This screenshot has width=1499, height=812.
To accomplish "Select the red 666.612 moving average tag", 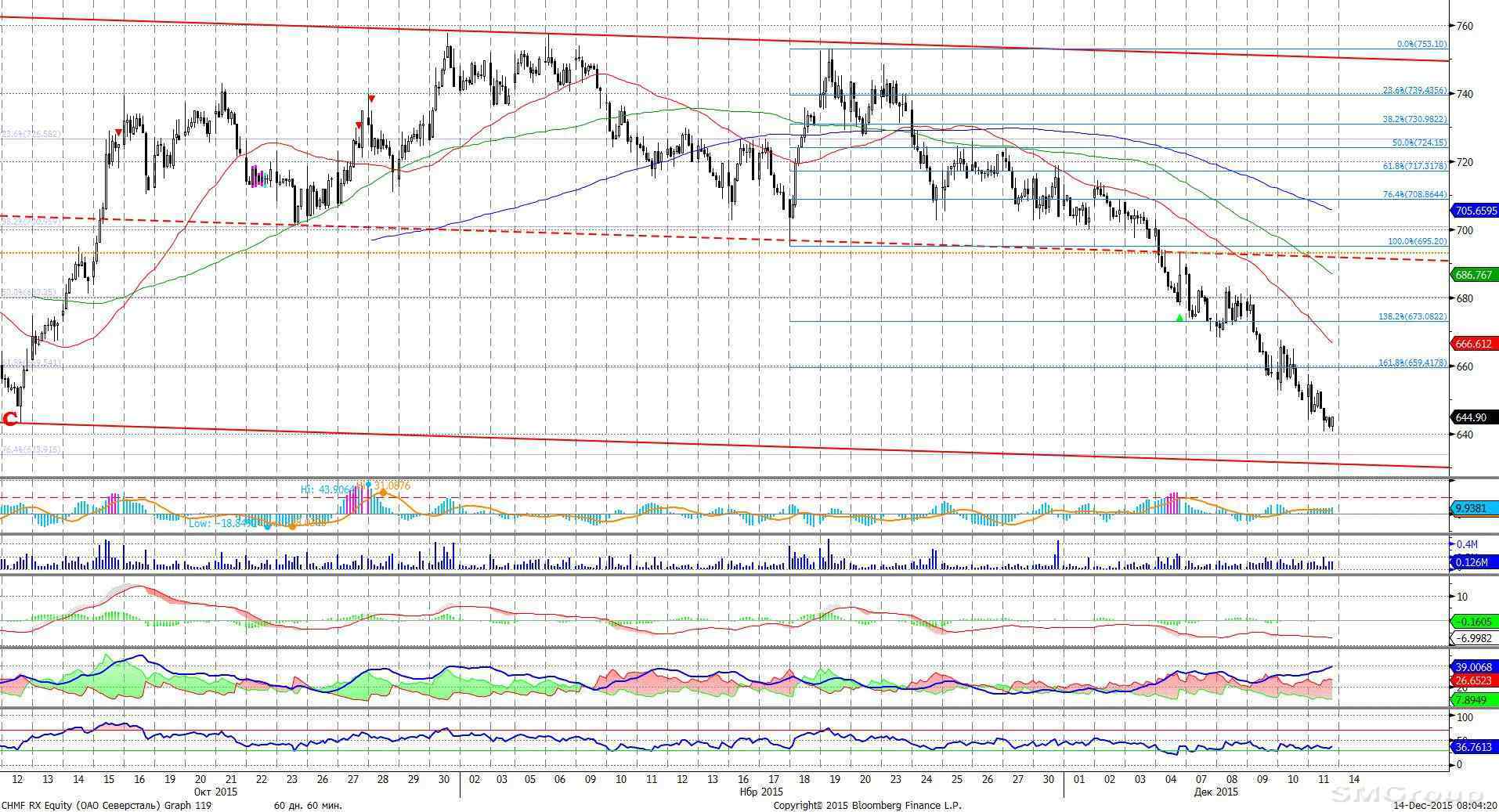I will (1474, 344).
